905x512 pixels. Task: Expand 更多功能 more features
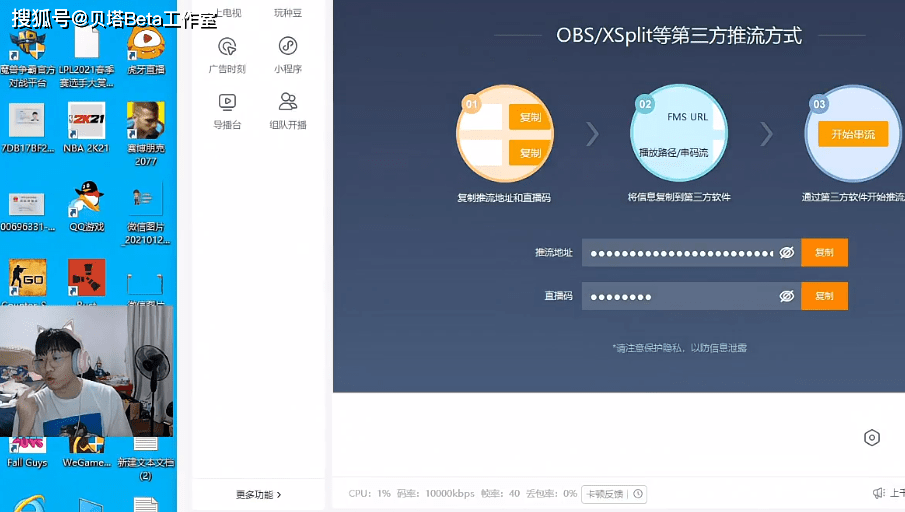click(258, 495)
